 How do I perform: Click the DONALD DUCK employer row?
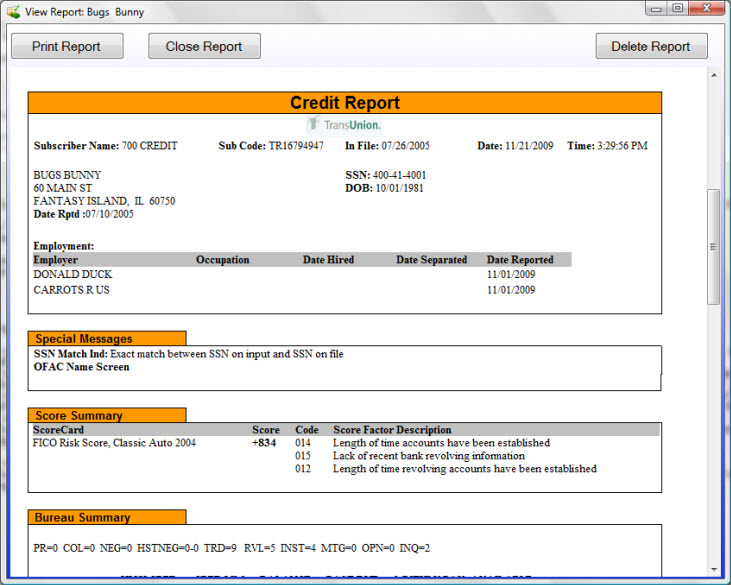click(73, 274)
